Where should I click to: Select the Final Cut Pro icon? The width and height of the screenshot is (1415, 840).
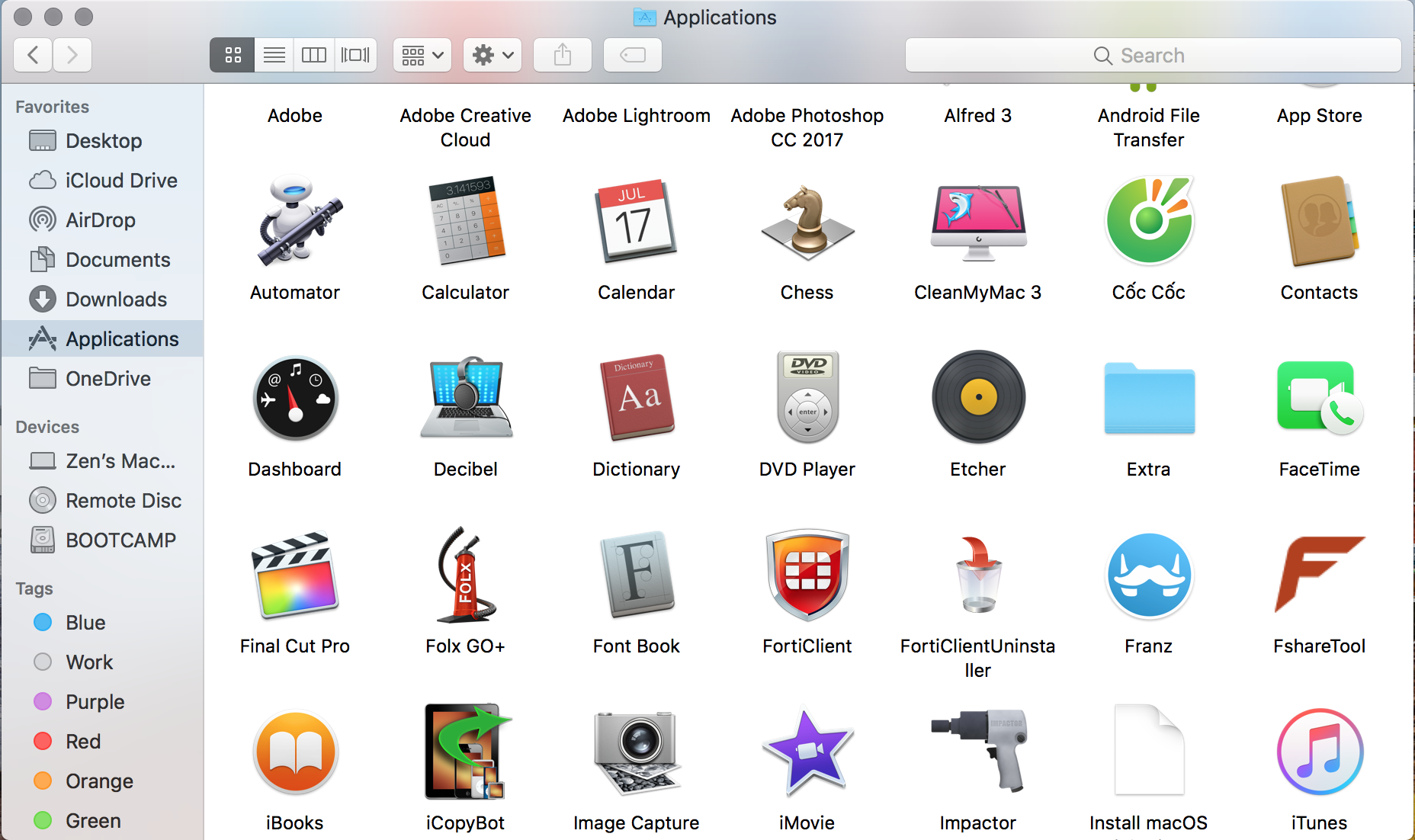coord(295,575)
